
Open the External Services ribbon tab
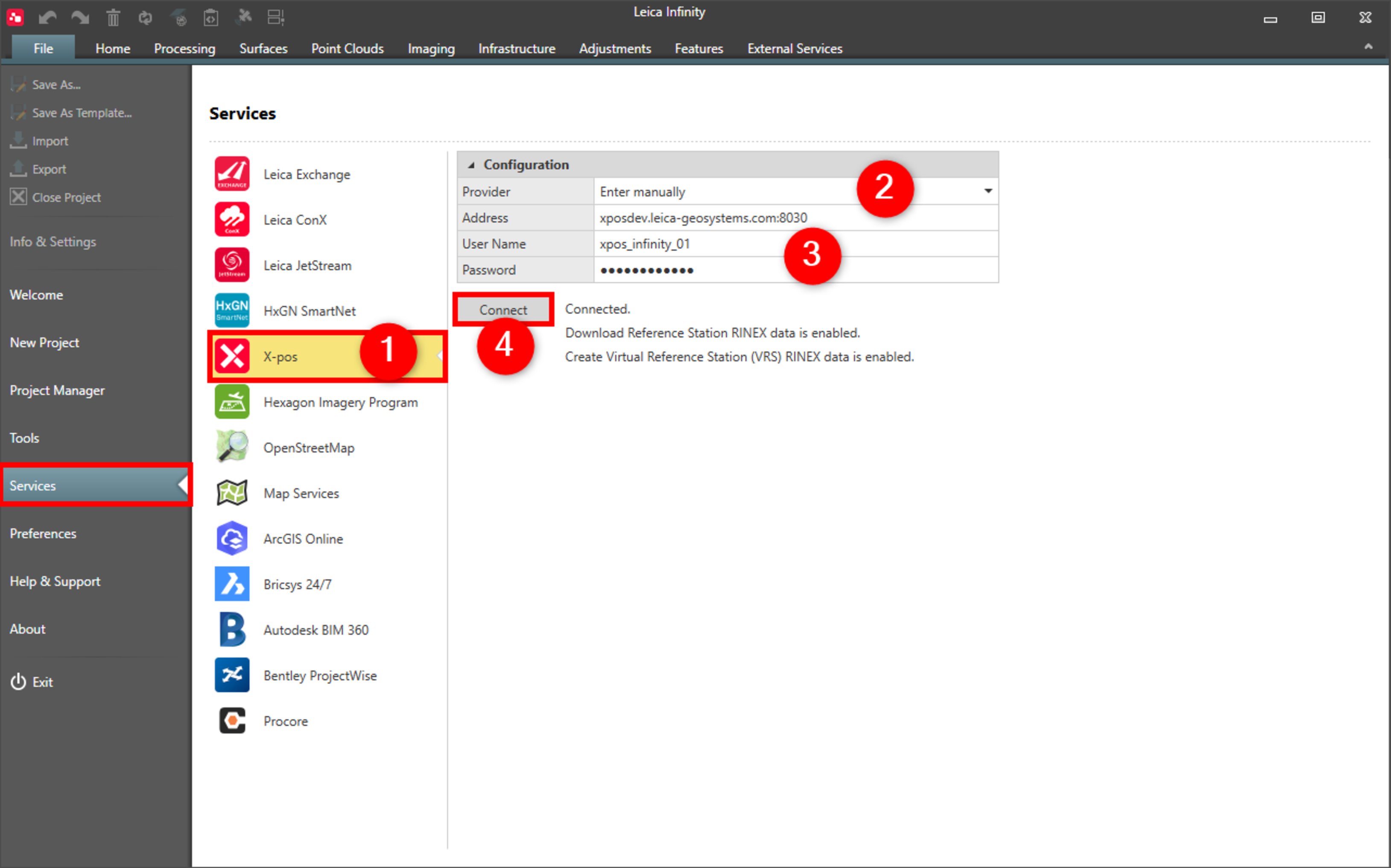[795, 48]
